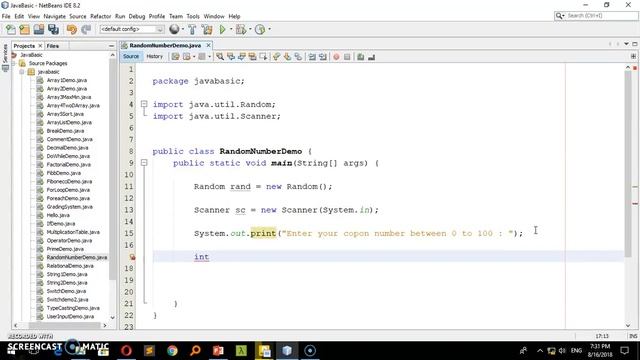This screenshot has width=640, height=360.
Task: Open the editor documents list dropdown arrow
Action: pos(626,44)
